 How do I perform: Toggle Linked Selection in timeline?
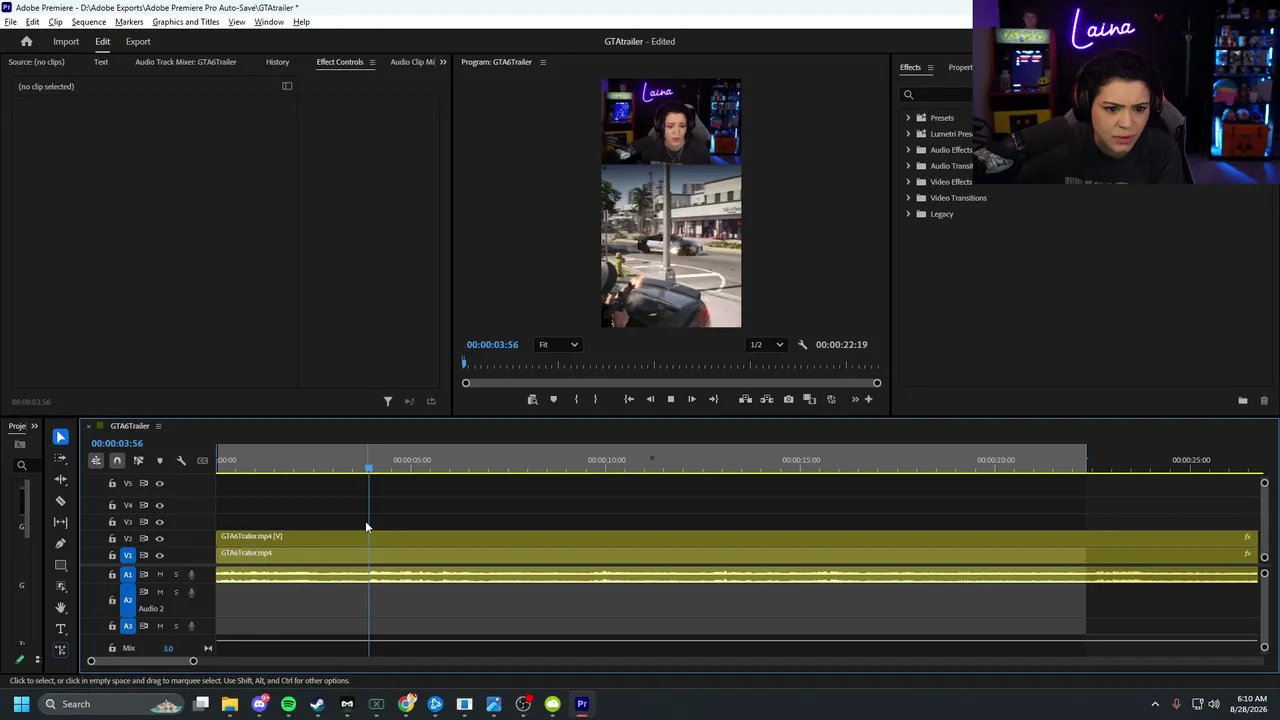pos(138,461)
